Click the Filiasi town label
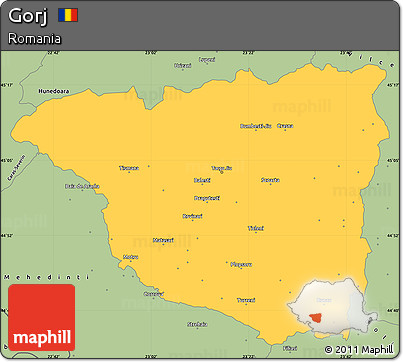This screenshot has height=362, width=403. (290, 348)
